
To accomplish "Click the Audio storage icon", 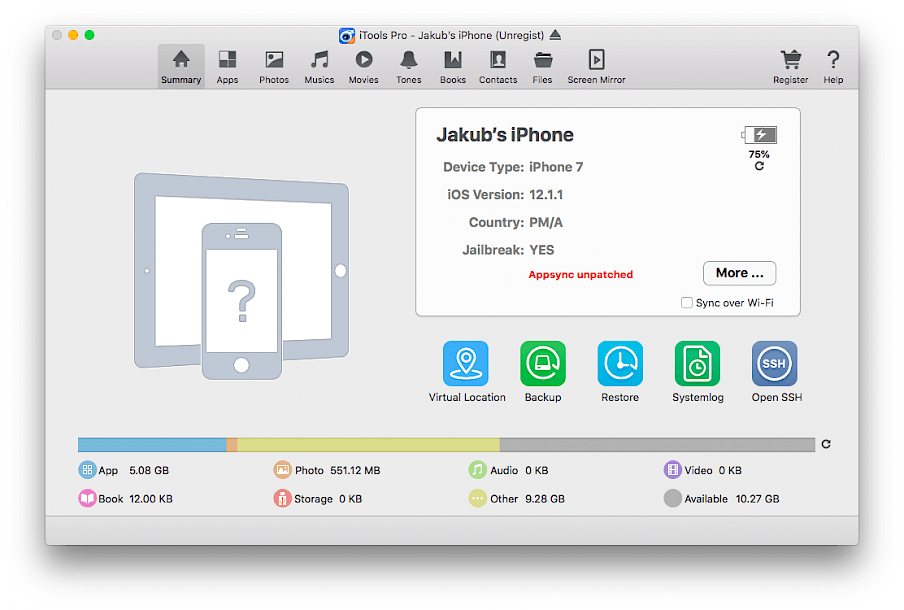I will pyautogui.click(x=477, y=470).
